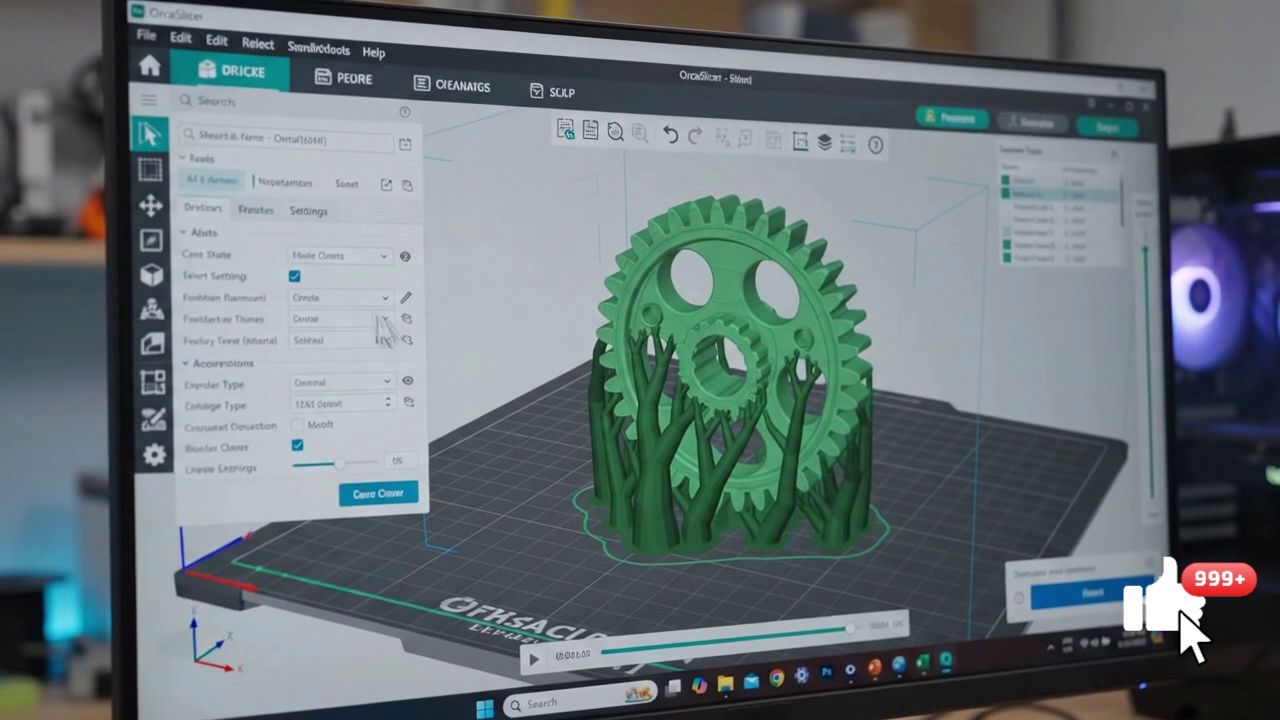Click the playback progress slider knob

click(x=850, y=628)
